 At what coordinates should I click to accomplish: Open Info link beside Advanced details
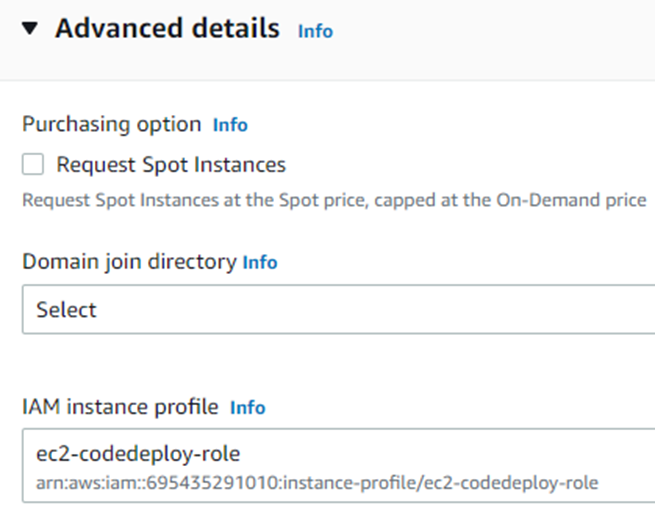[x=315, y=31]
